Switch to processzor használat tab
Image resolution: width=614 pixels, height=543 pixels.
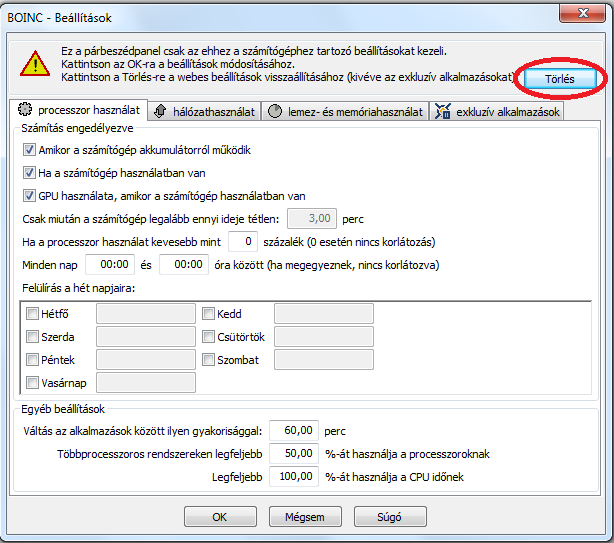click(80, 110)
